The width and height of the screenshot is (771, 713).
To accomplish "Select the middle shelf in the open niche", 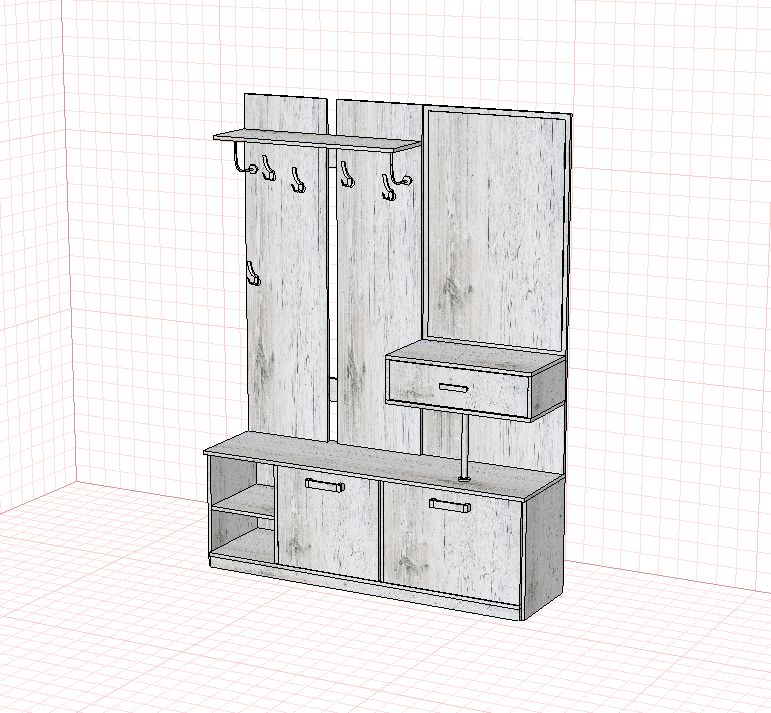I will [244, 501].
